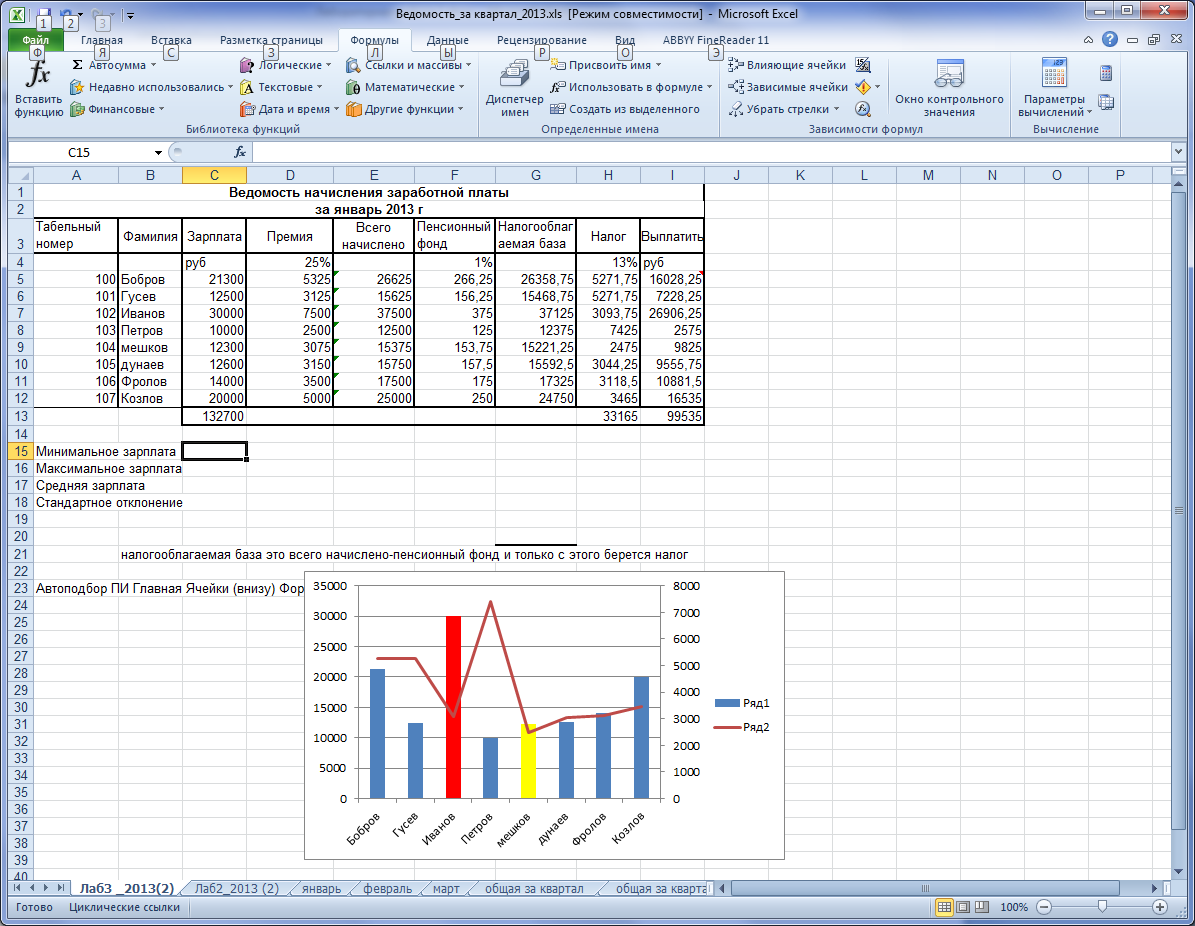Viewport: 1195px width, 926px height.
Task: Switch to the общая за квартал sheet tab
Action: [x=533, y=889]
